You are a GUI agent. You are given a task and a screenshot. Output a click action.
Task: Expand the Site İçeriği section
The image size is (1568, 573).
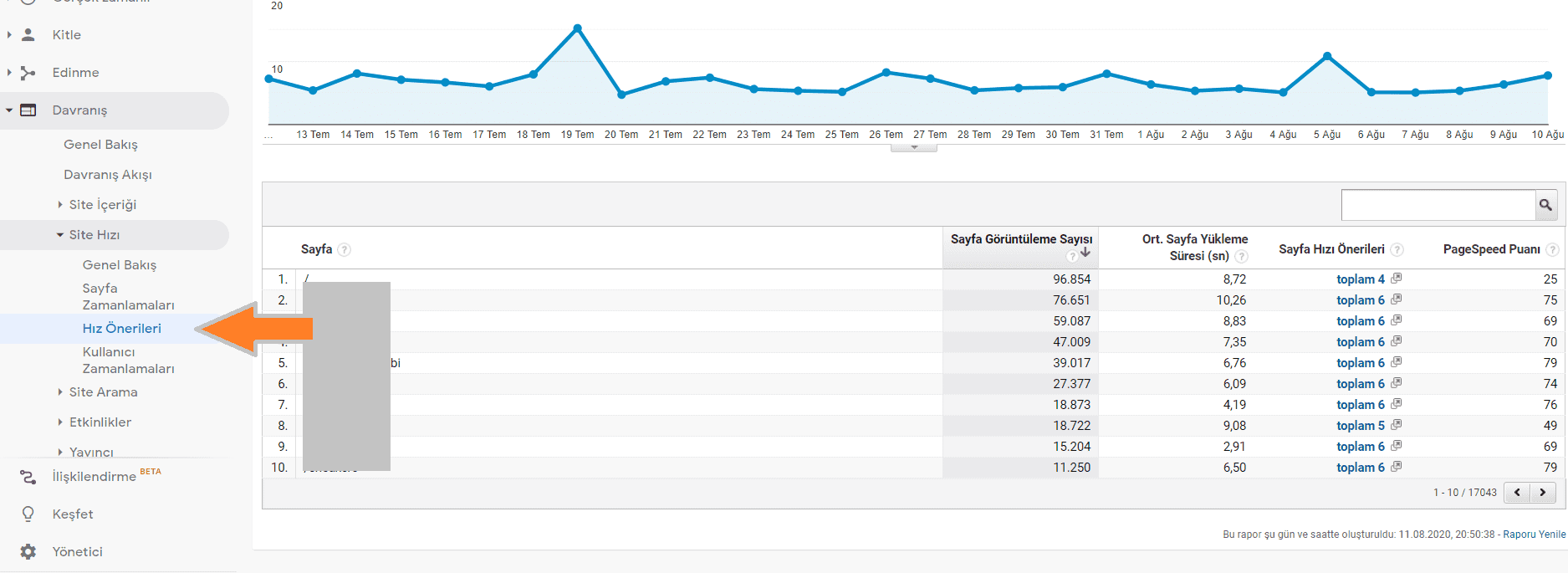pyautogui.click(x=60, y=205)
